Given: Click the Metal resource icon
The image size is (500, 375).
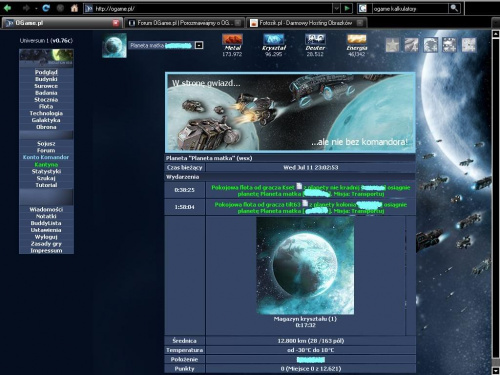Looking at the screenshot, I should click(x=232, y=39).
